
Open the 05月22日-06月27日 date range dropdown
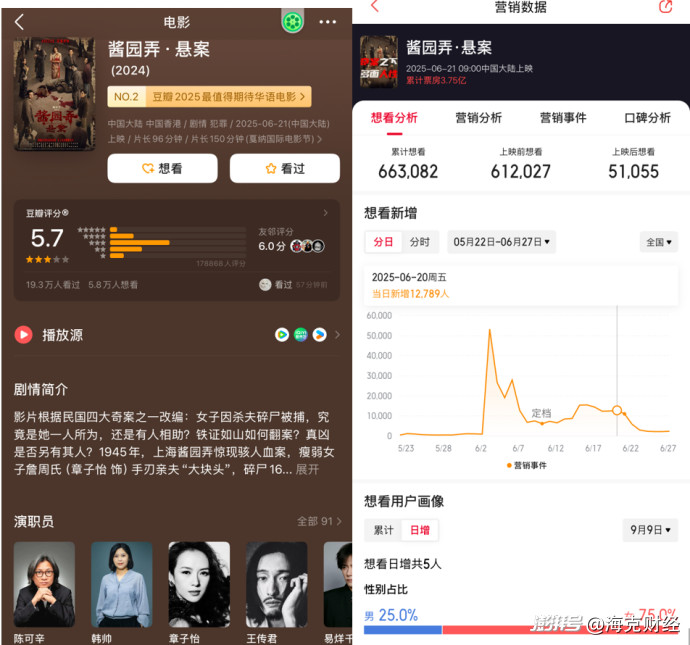point(501,242)
